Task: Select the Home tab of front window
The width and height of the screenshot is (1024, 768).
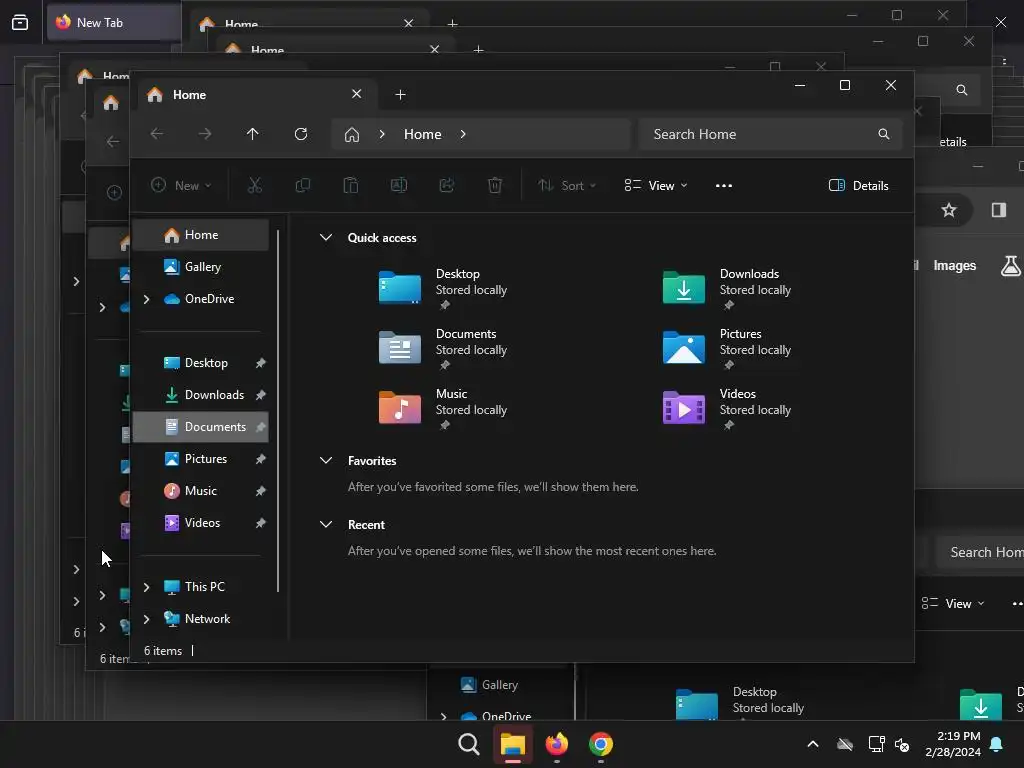Action: tap(255, 95)
